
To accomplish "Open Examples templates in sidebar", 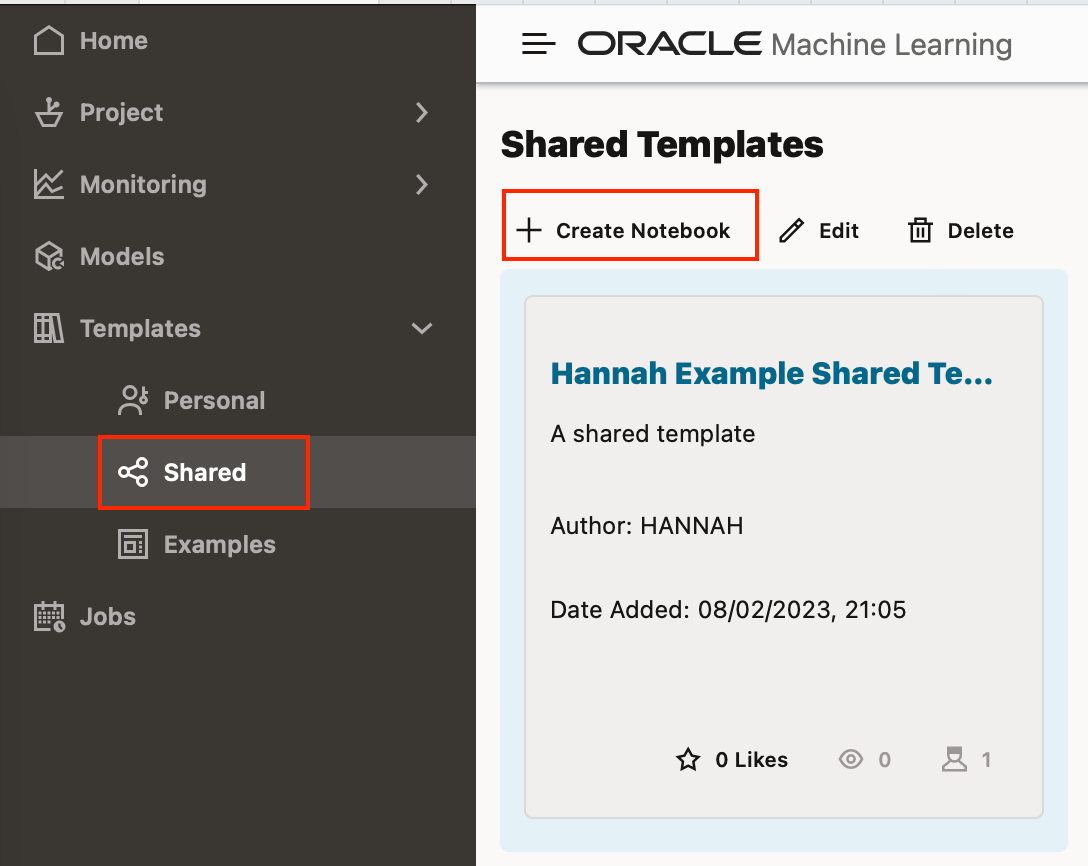I will coord(219,545).
